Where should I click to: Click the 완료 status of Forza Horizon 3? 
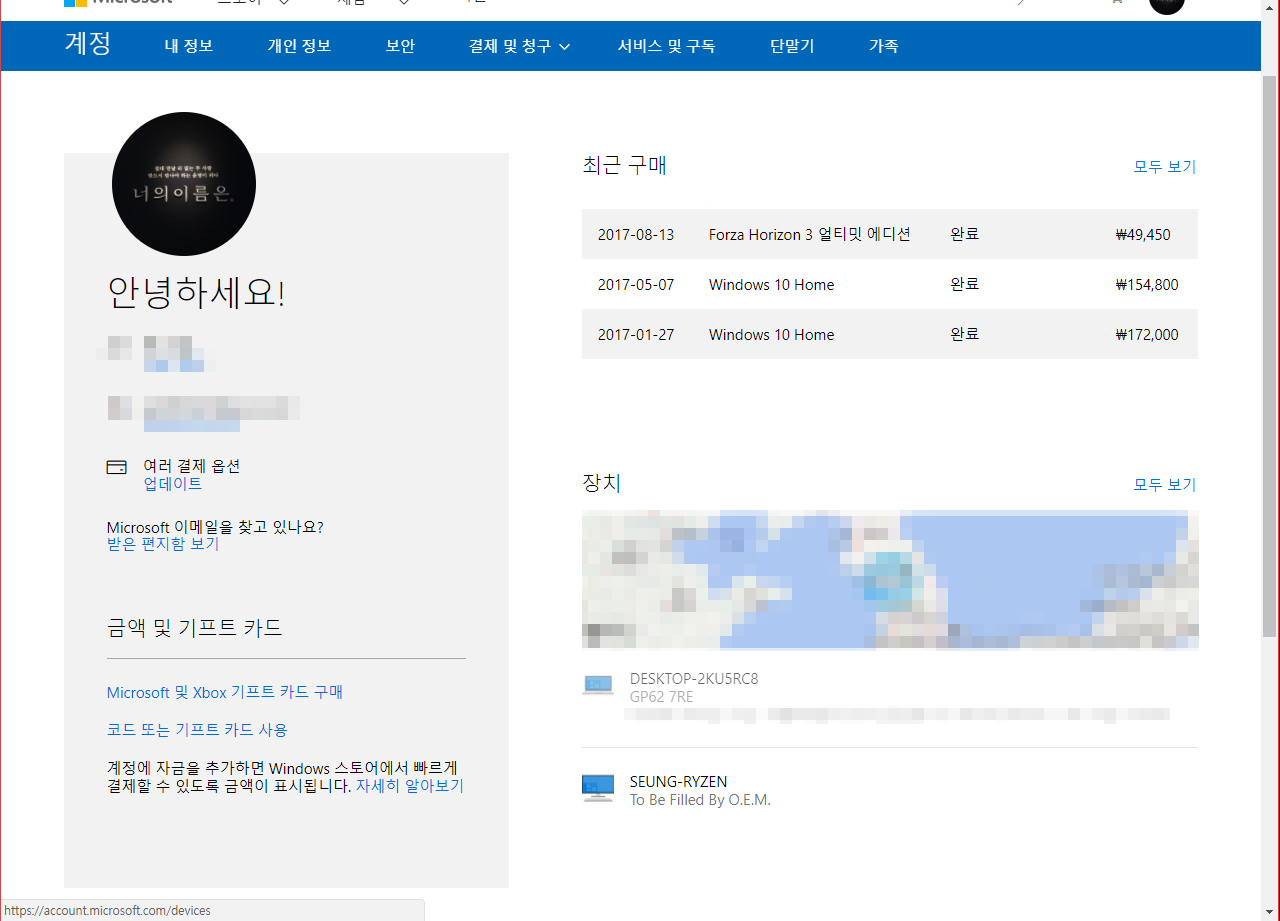click(x=965, y=235)
